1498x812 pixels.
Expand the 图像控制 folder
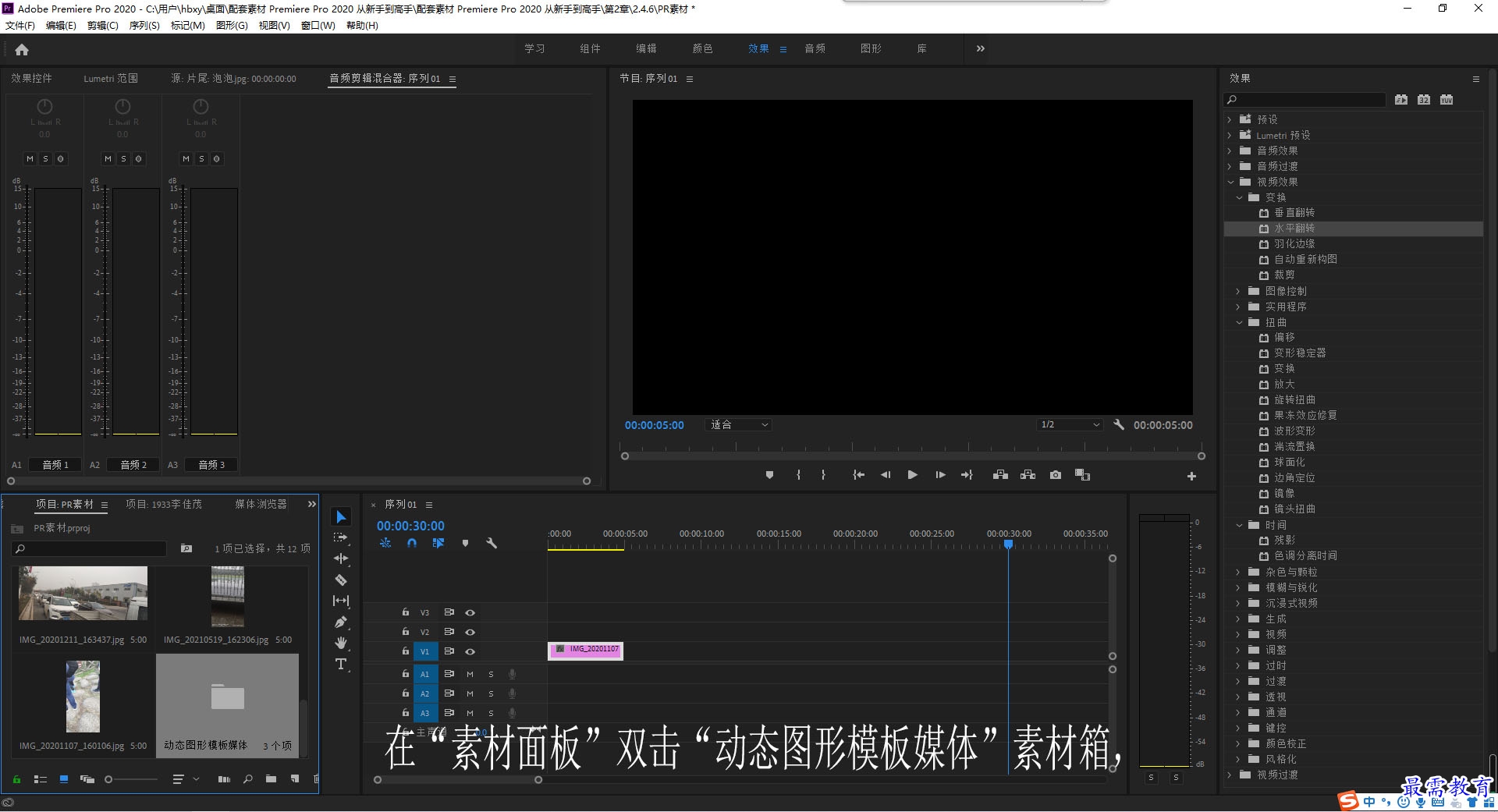pyautogui.click(x=1238, y=291)
